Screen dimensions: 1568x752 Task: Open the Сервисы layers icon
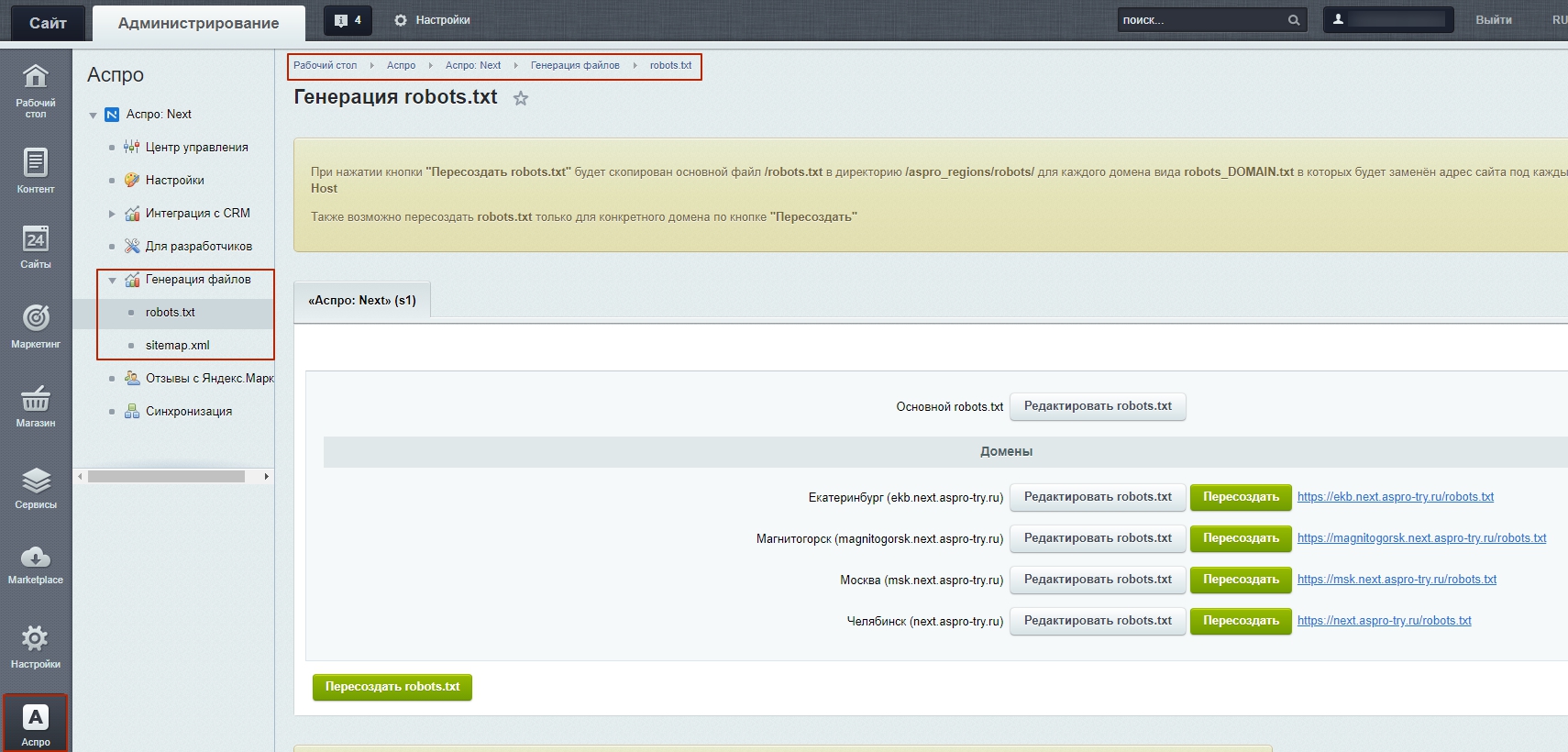point(36,480)
